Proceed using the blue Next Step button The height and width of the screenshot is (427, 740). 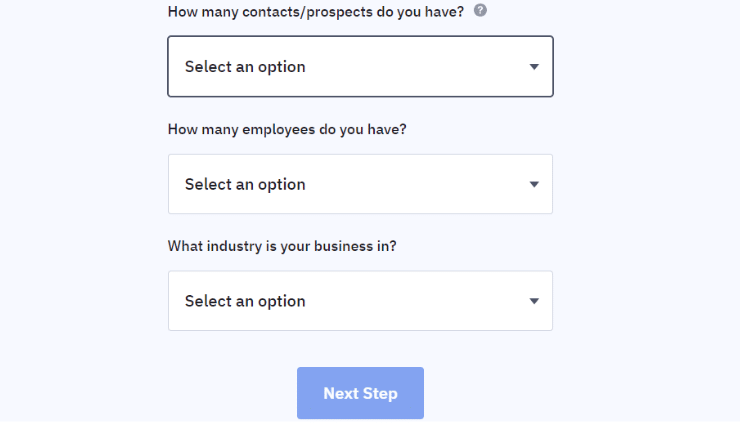coord(360,393)
